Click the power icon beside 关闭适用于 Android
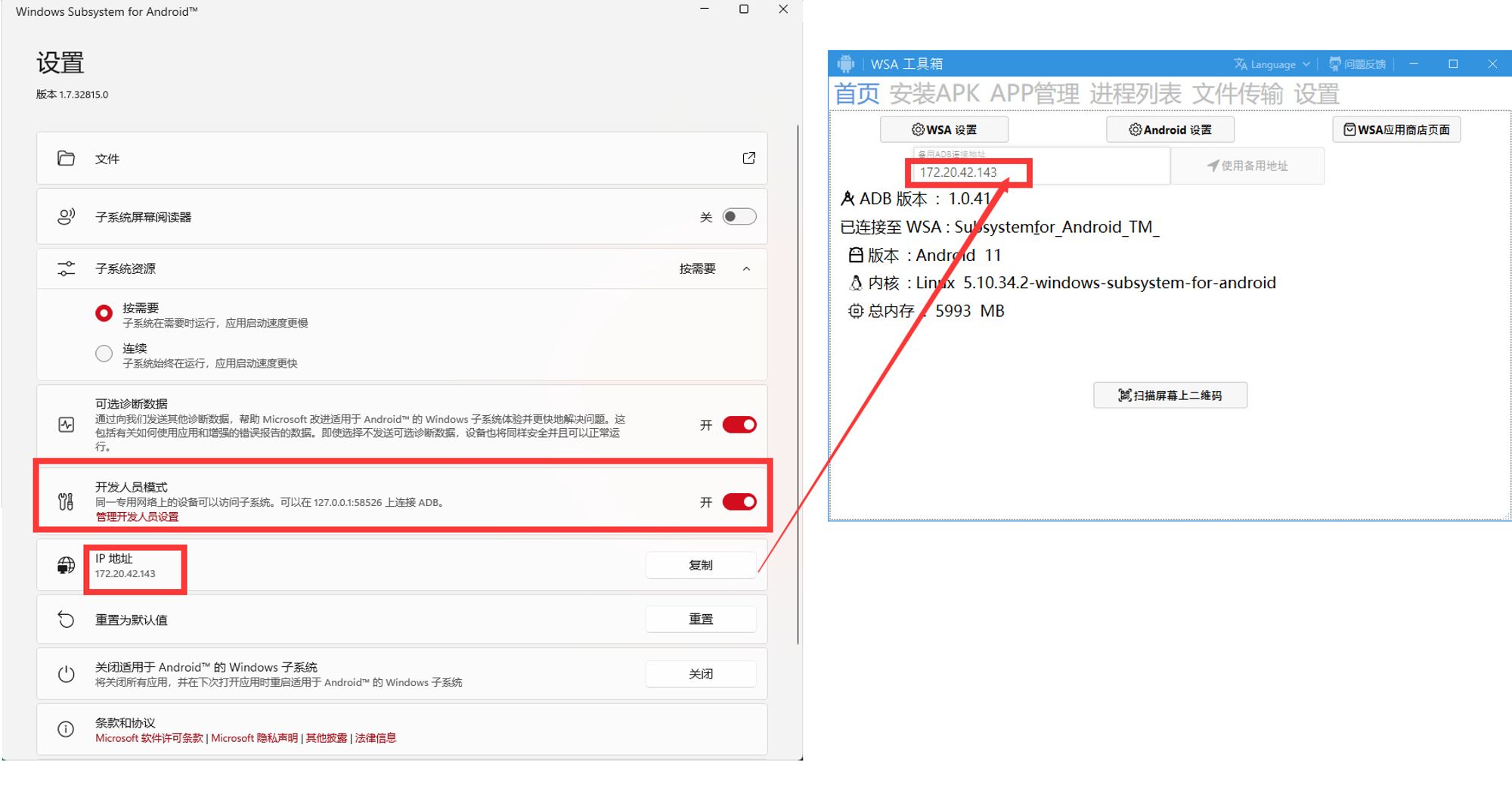Image resolution: width=1512 pixels, height=810 pixels. point(67,674)
